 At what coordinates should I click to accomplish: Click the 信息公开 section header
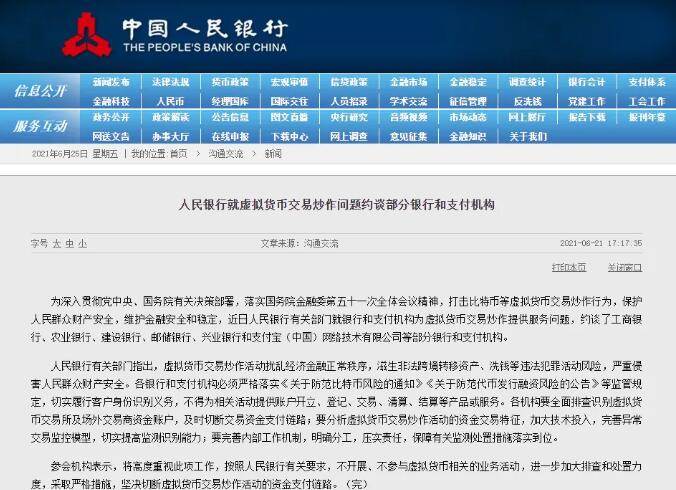pyautogui.click(x=41, y=91)
